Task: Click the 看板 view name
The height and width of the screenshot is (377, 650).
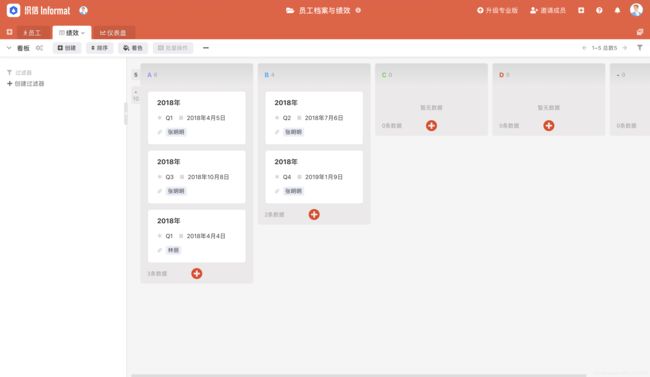Action: point(23,48)
